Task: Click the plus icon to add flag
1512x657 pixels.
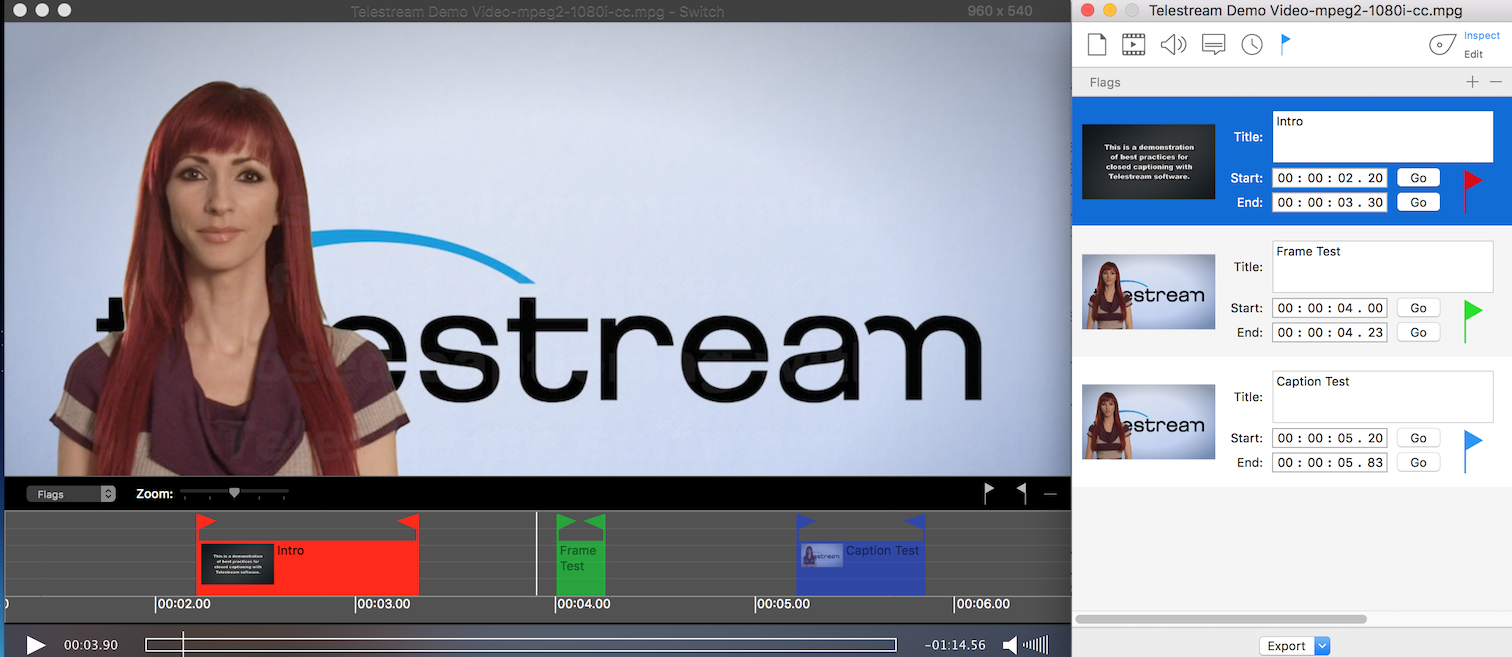Action: point(1472,82)
